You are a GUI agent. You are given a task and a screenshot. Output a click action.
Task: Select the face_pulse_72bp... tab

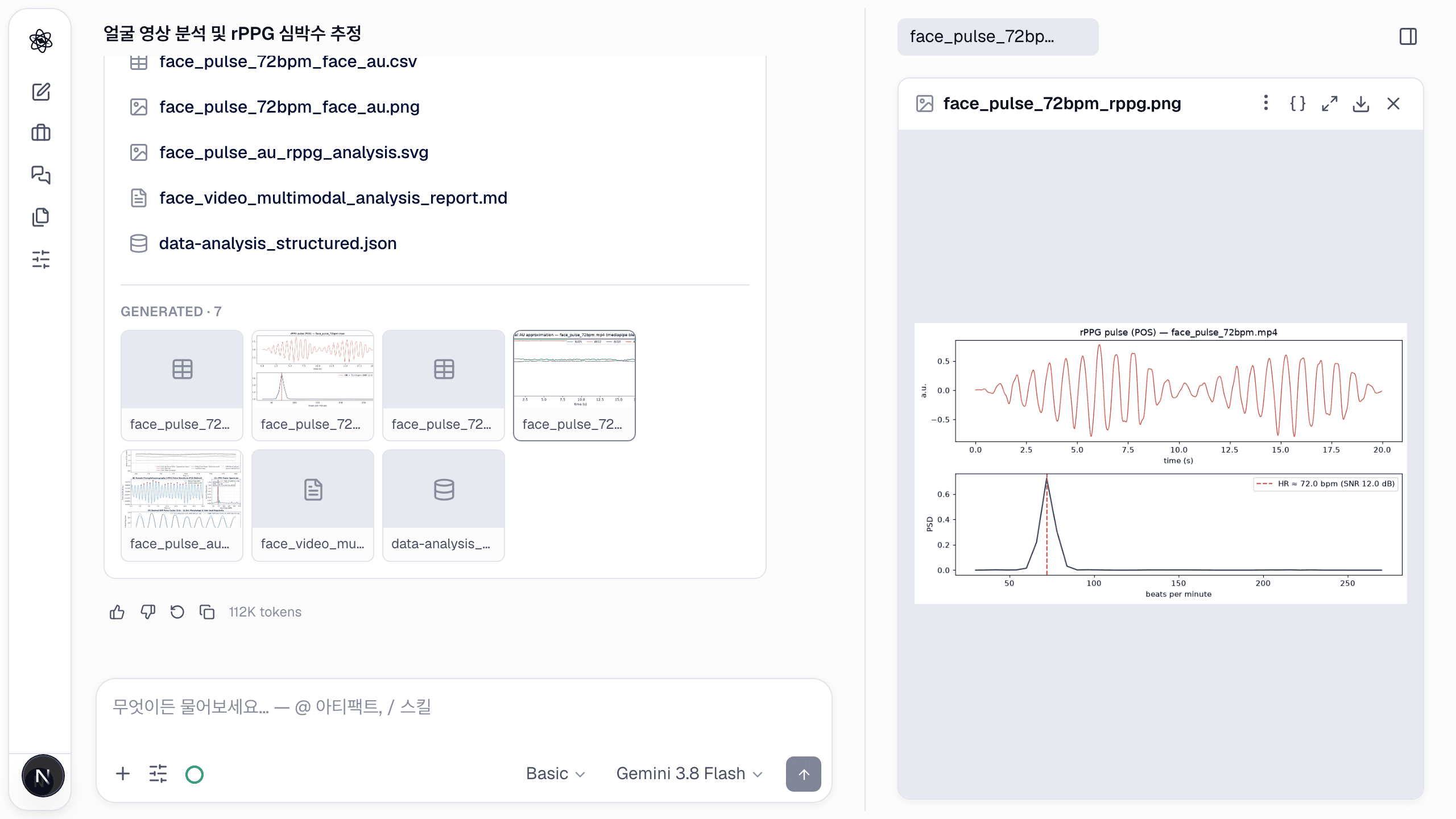click(998, 37)
